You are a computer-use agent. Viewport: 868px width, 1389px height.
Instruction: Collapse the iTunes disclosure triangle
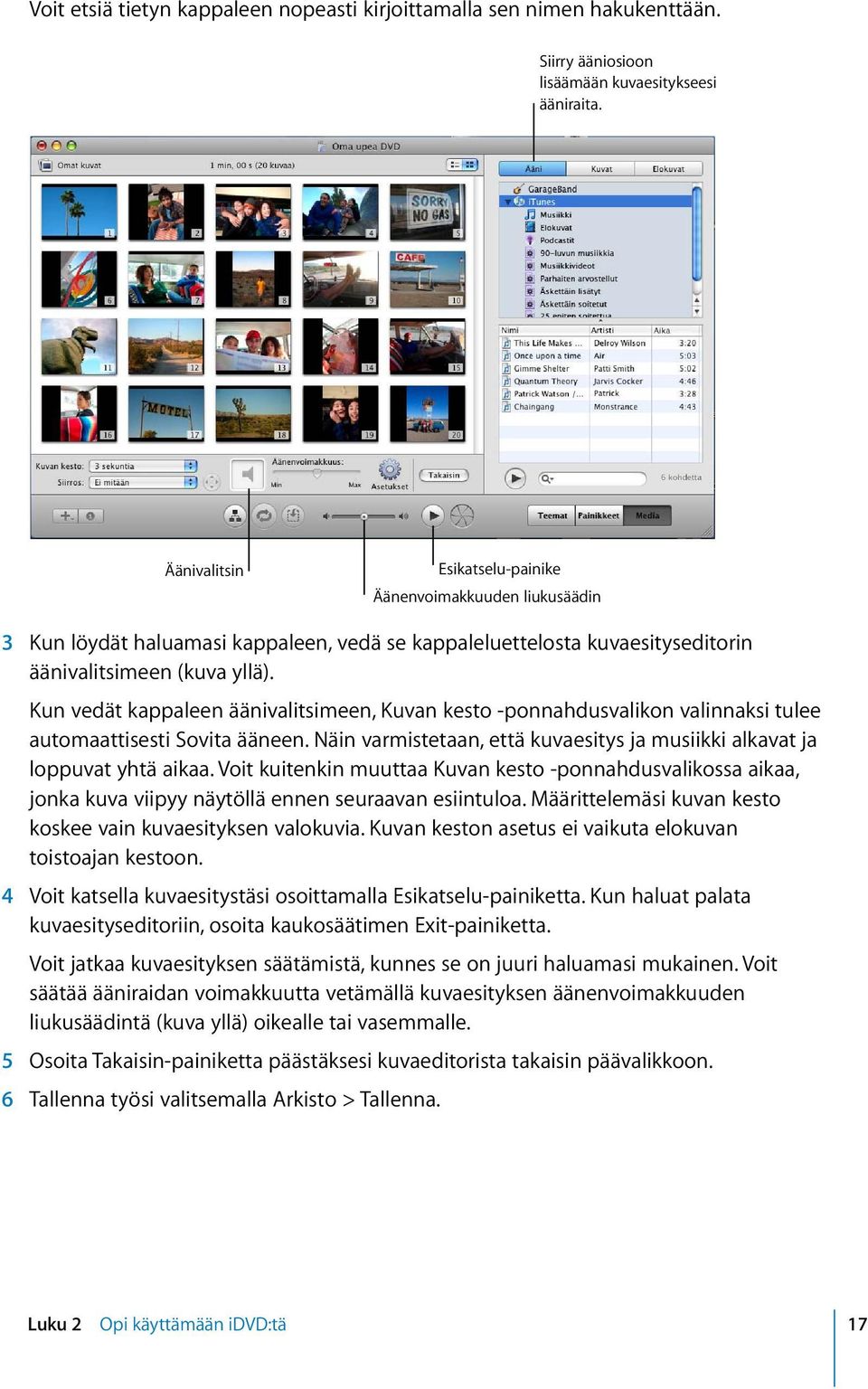(507, 202)
